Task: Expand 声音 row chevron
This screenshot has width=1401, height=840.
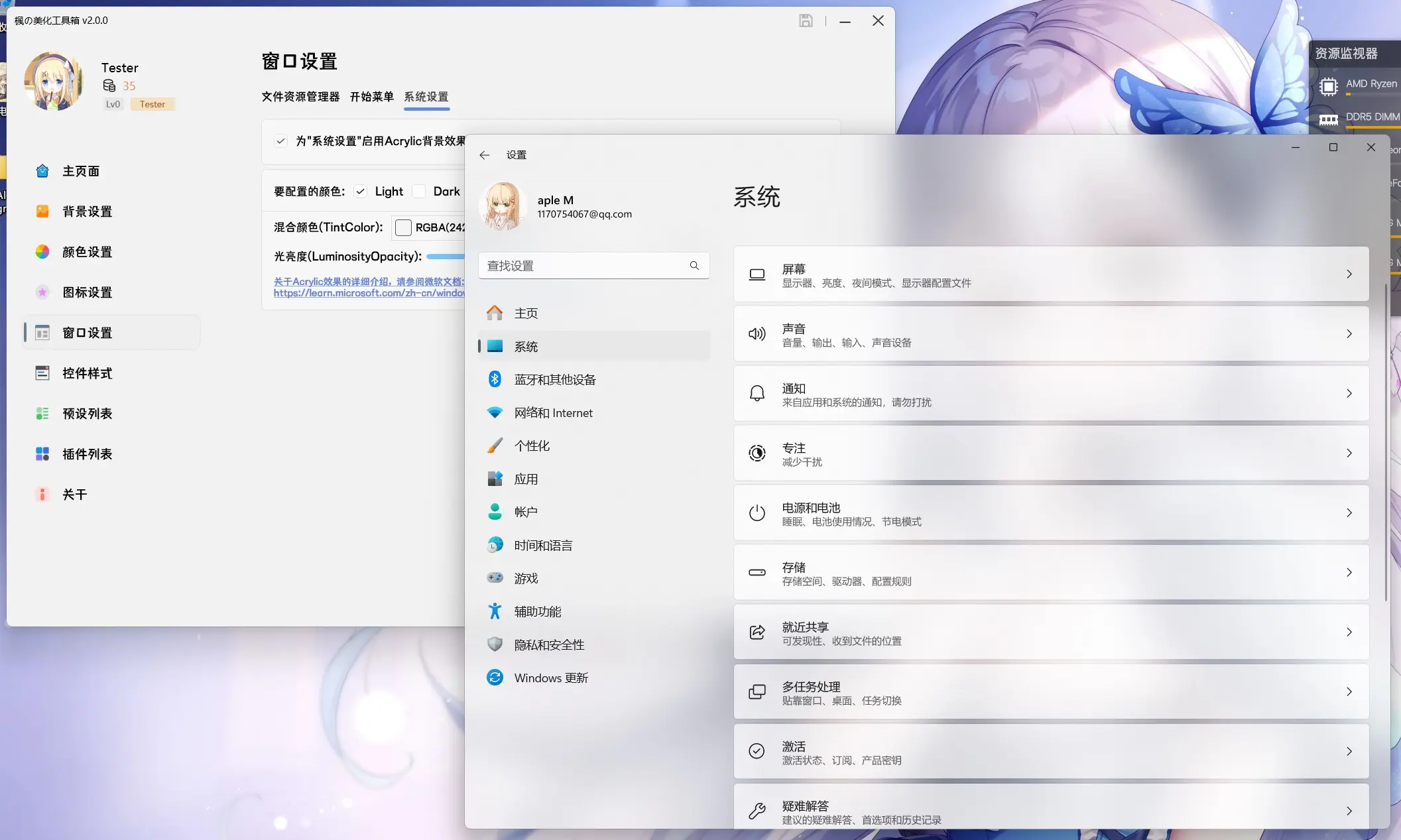Action: tap(1349, 333)
